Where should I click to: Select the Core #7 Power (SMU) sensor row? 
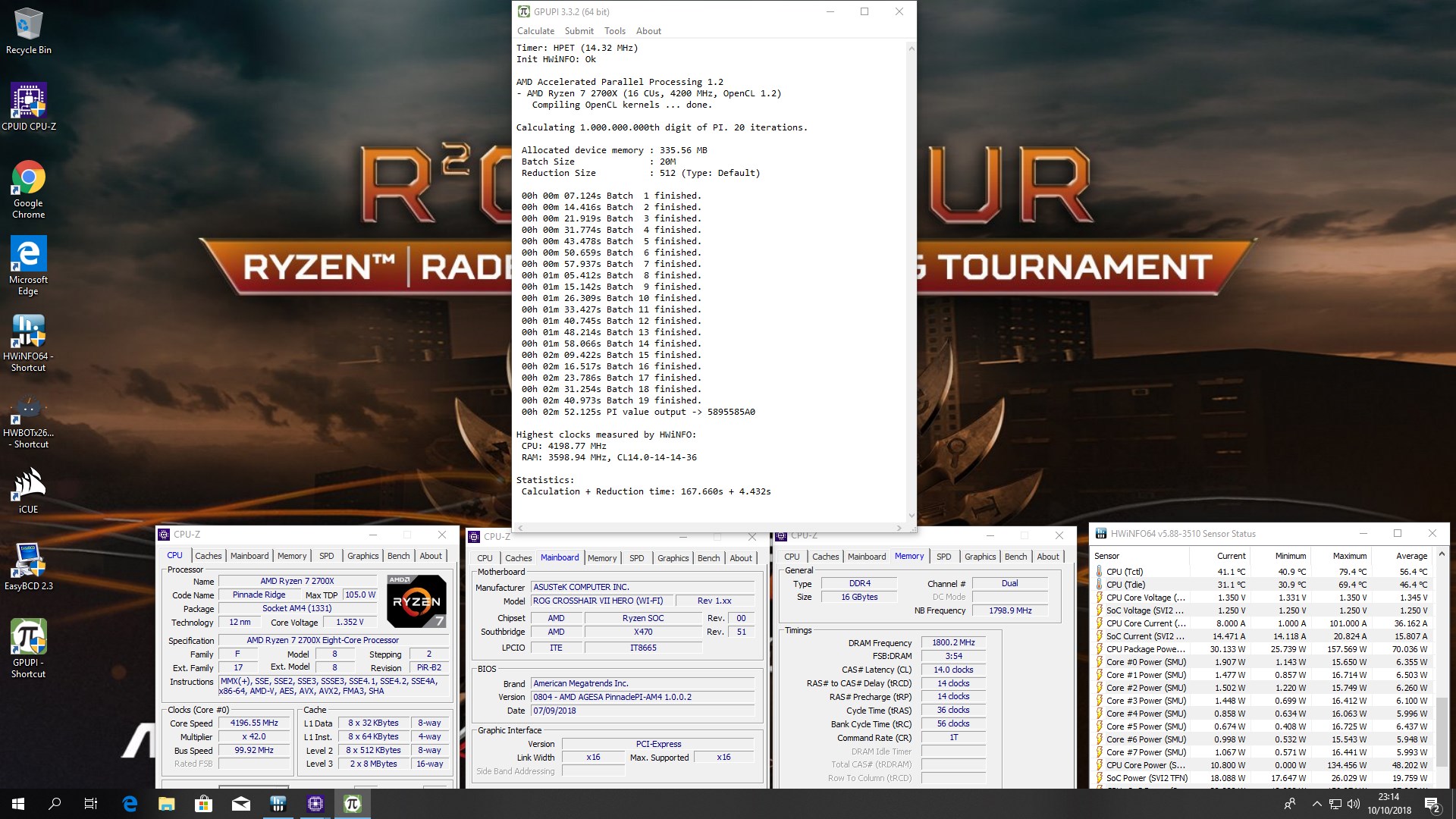point(1261,752)
